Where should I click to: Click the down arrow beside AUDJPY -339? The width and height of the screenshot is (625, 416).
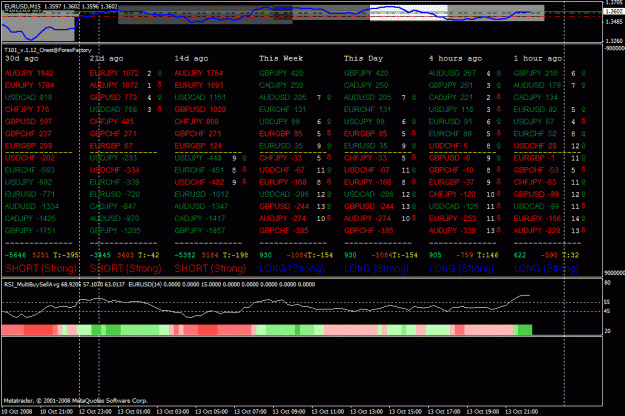498,230
